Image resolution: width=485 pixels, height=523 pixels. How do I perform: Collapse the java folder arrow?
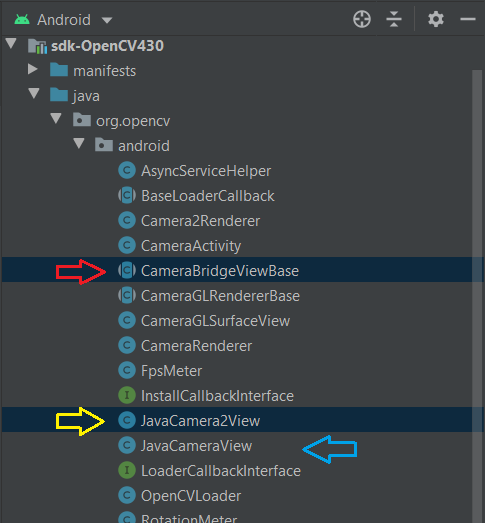pyautogui.click(x=34, y=94)
